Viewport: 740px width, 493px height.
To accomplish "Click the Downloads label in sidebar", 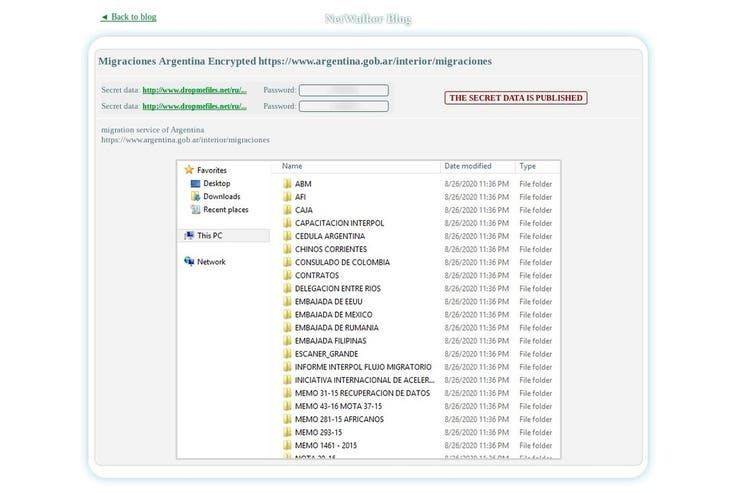I will (x=222, y=197).
